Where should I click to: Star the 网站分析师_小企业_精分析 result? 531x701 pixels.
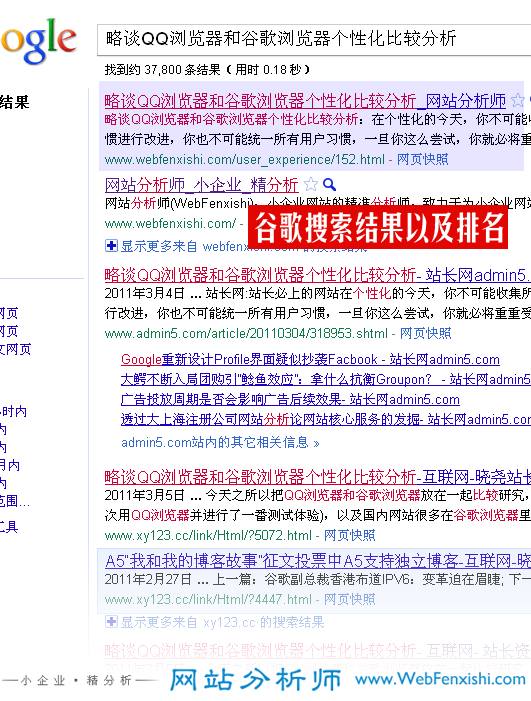tap(311, 184)
